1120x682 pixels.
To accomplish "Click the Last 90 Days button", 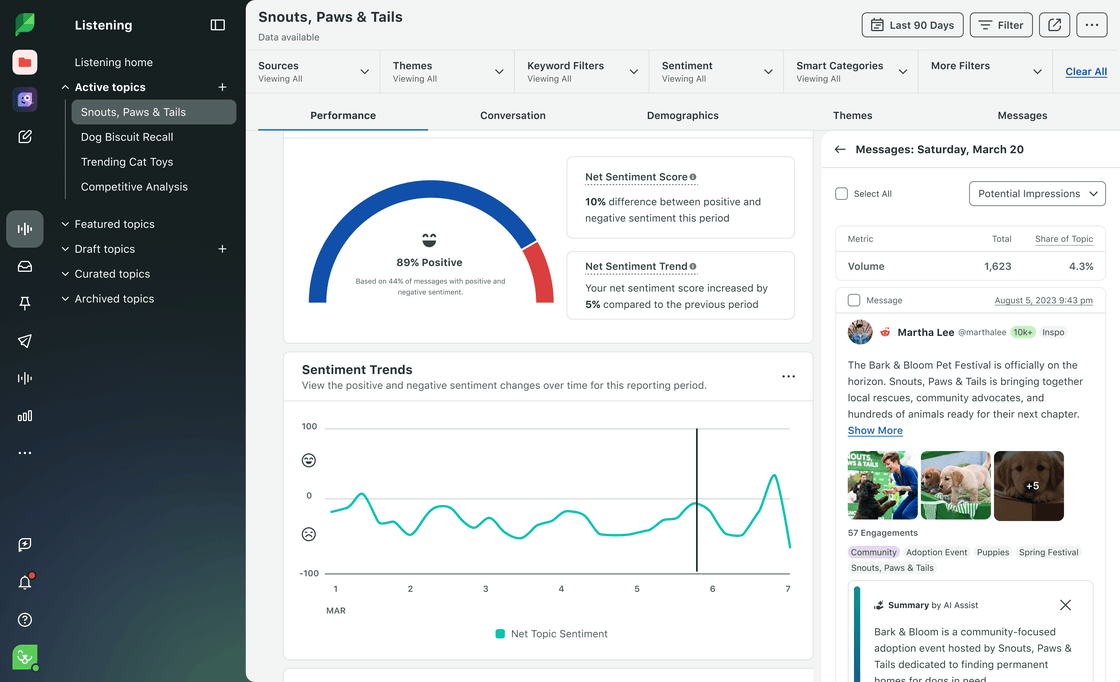I will [912, 25].
